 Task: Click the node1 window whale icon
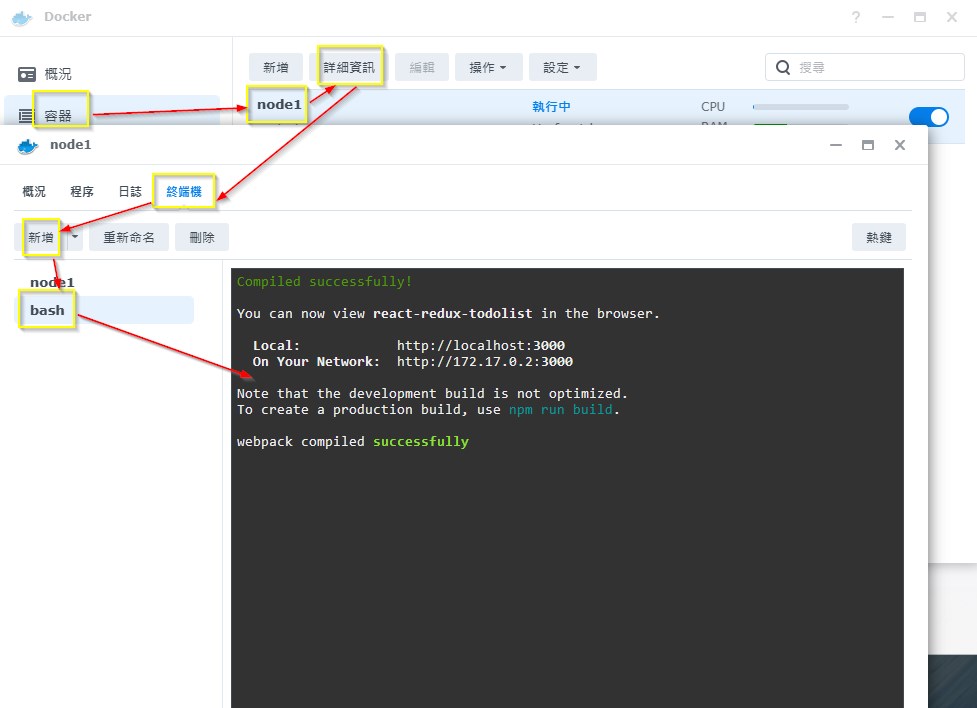(x=28, y=146)
